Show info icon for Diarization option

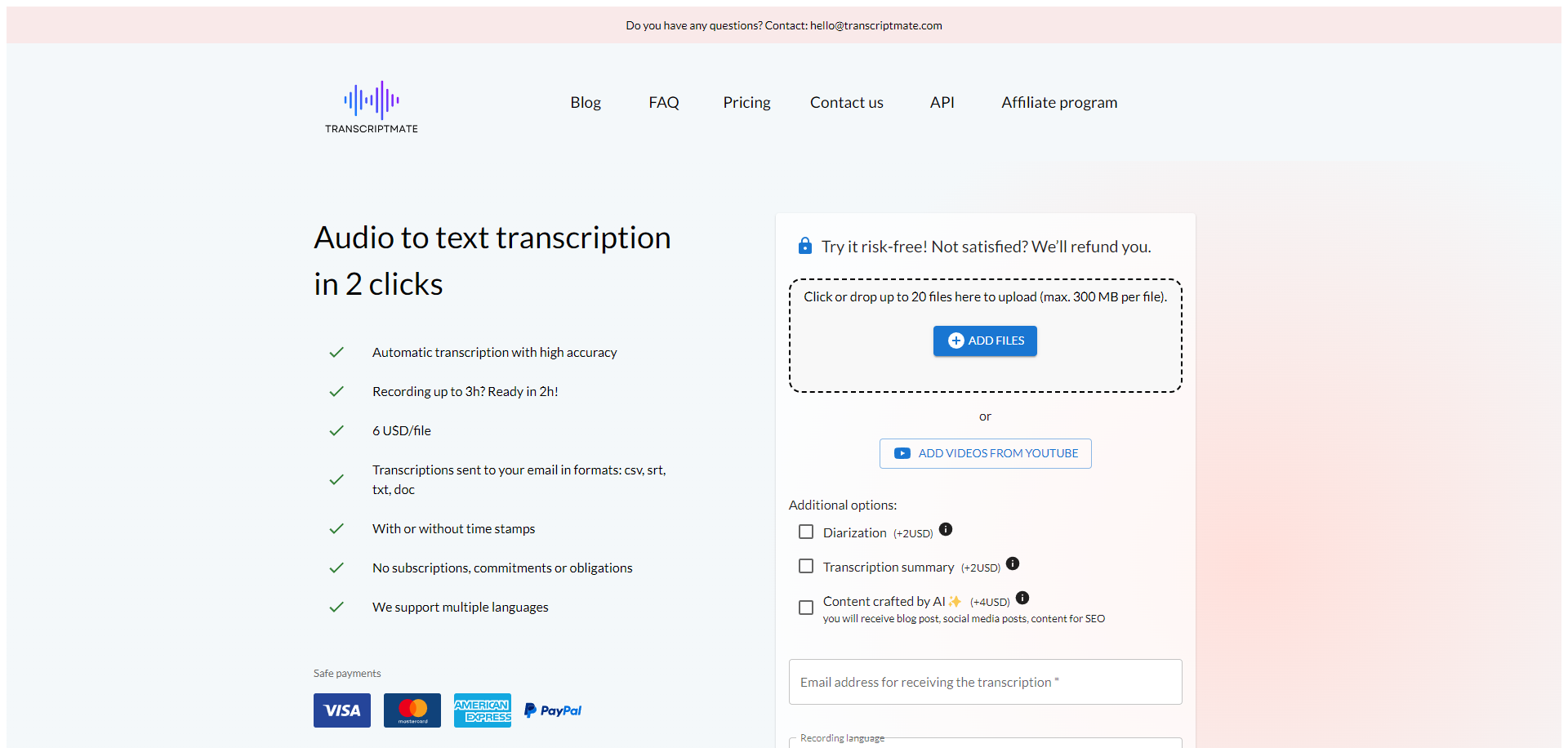[x=946, y=529]
